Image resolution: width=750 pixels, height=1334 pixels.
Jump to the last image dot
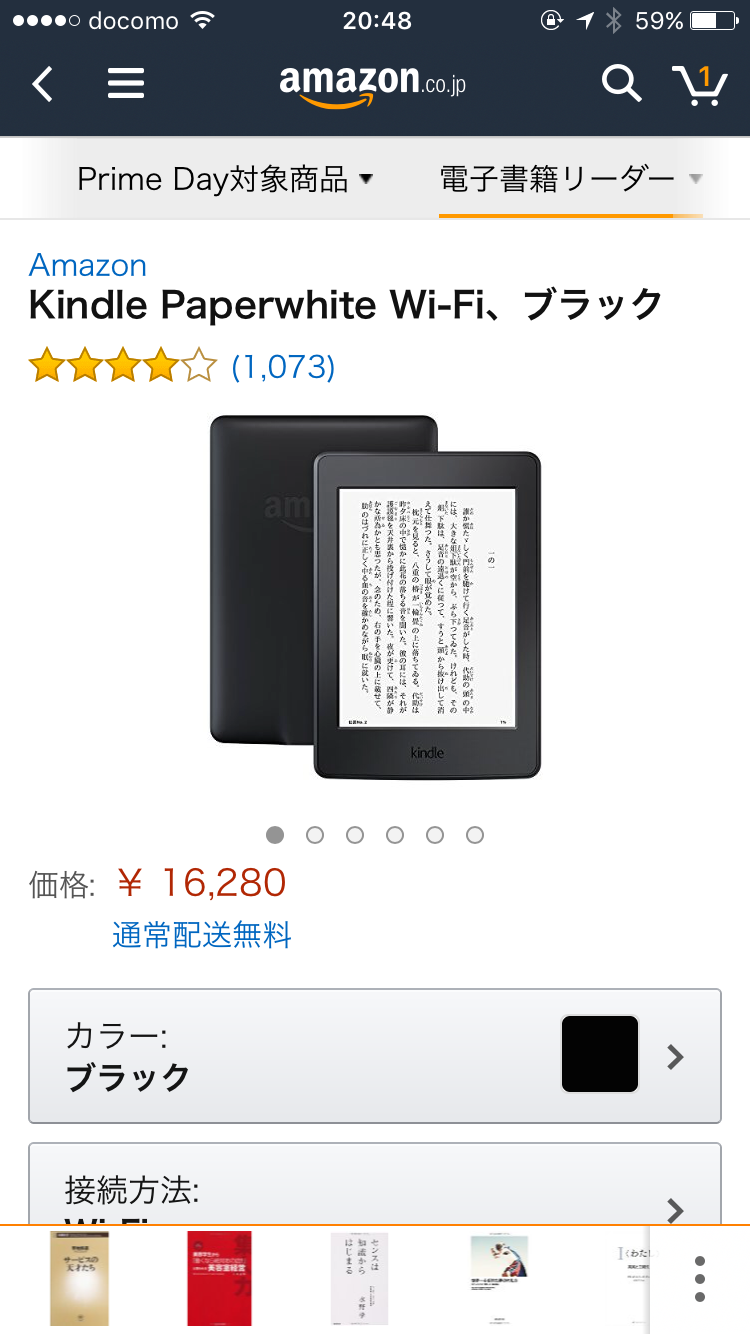(x=475, y=835)
